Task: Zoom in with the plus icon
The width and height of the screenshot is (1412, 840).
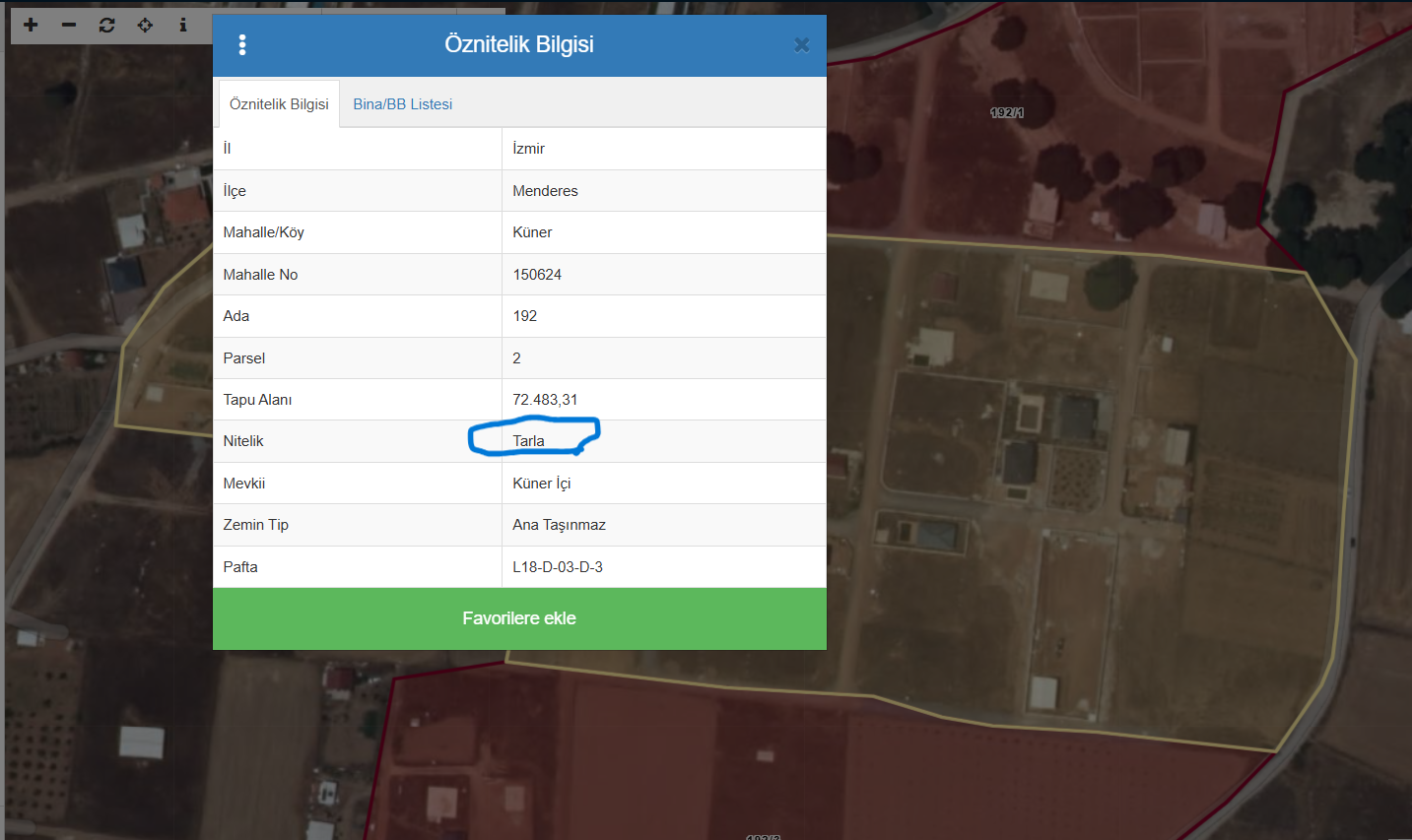Action: point(31,25)
